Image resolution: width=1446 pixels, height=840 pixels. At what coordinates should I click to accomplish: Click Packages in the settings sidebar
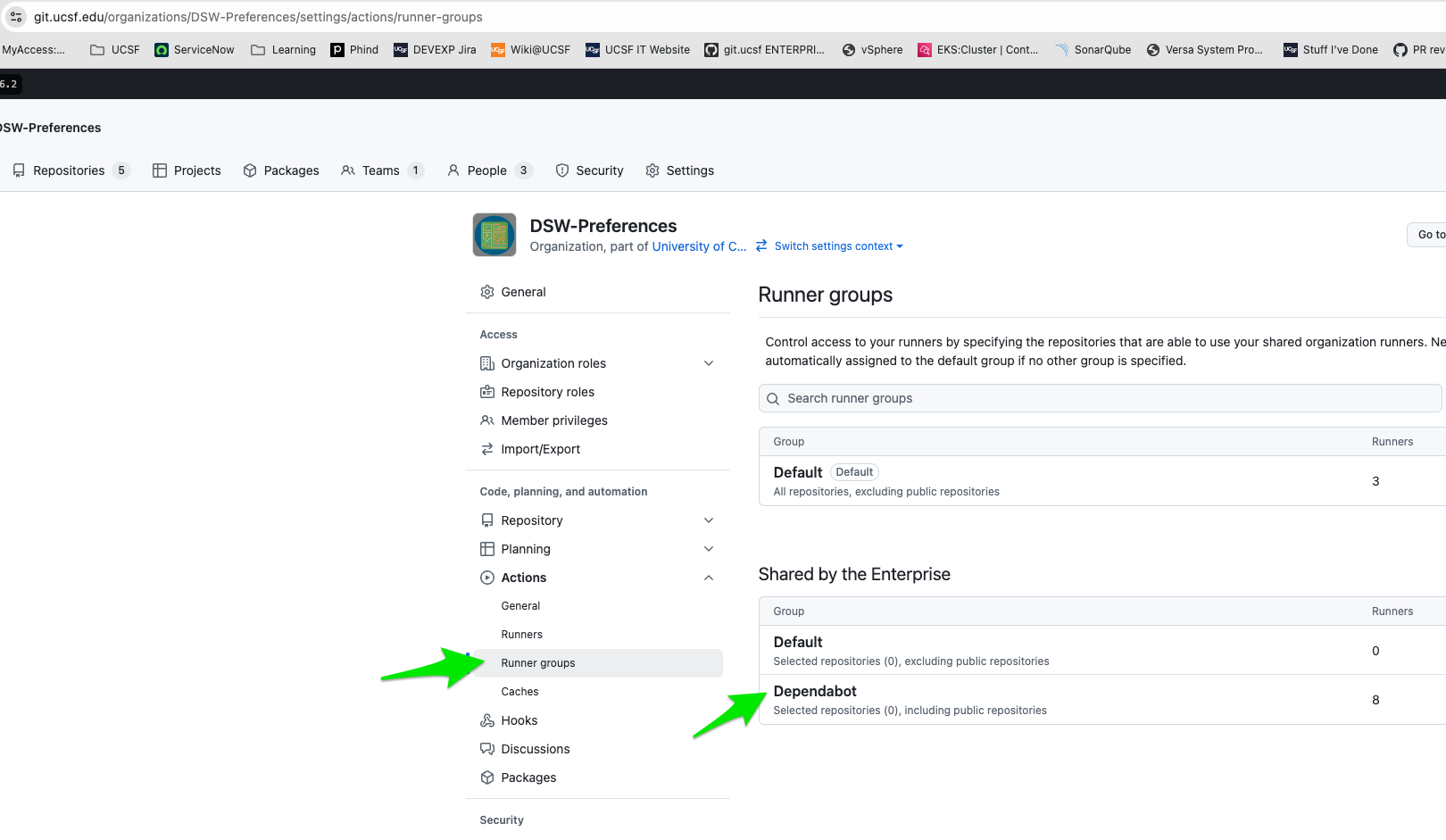(x=528, y=778)
